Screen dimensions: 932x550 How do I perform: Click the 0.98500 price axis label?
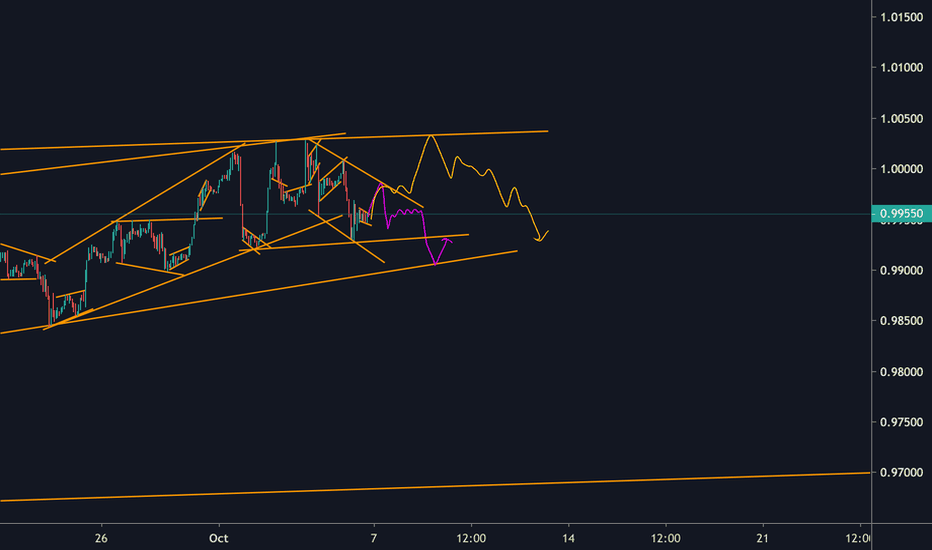point(901,321)
